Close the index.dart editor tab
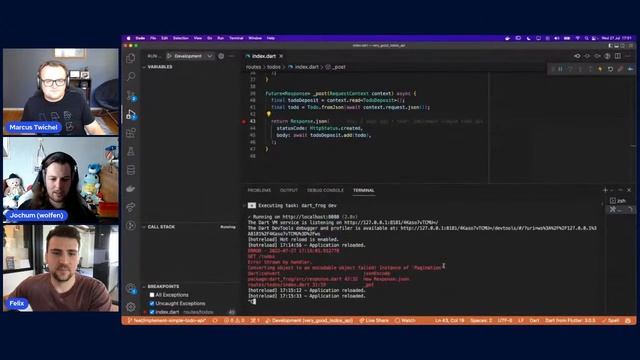The height and width of the screenshot is (360, 640). [x=281, y=56]
